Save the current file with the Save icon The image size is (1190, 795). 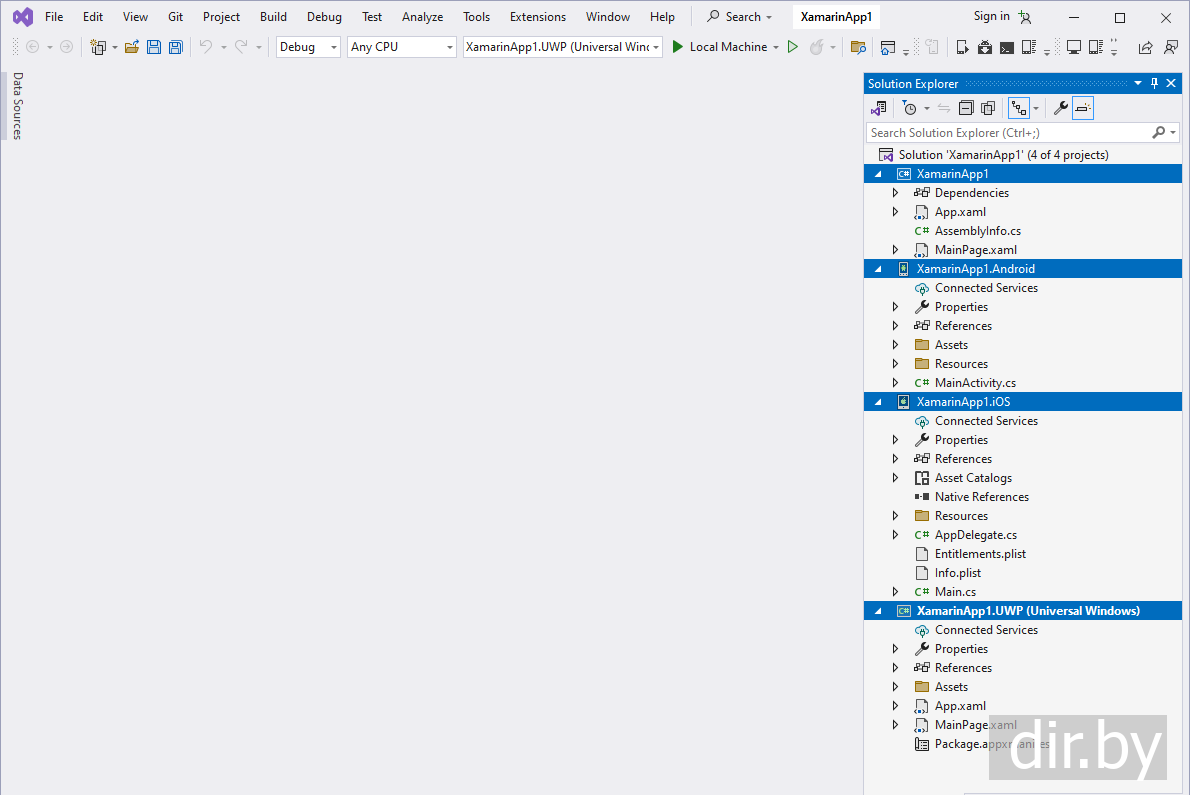pos(154,47)
